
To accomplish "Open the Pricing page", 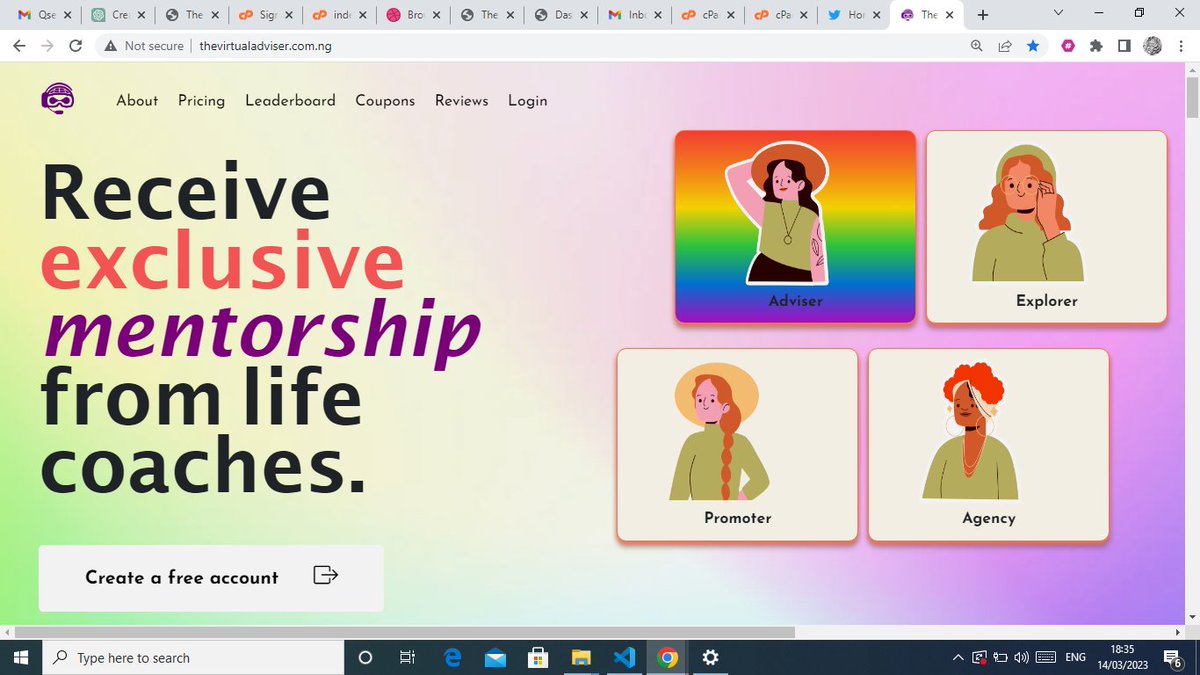I will pyautogui.click(x=201, y=101).
